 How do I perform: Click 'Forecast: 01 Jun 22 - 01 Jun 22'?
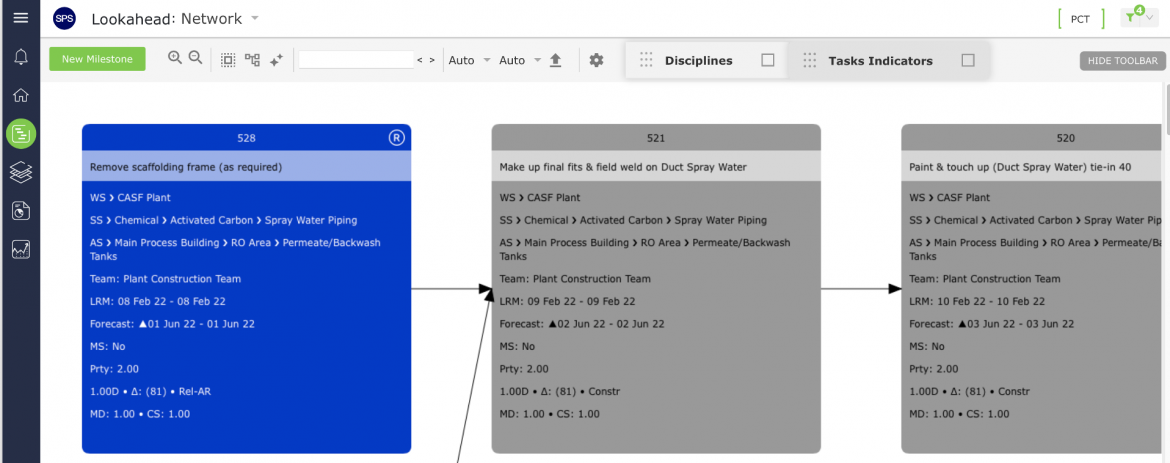(x=172, y=324)
